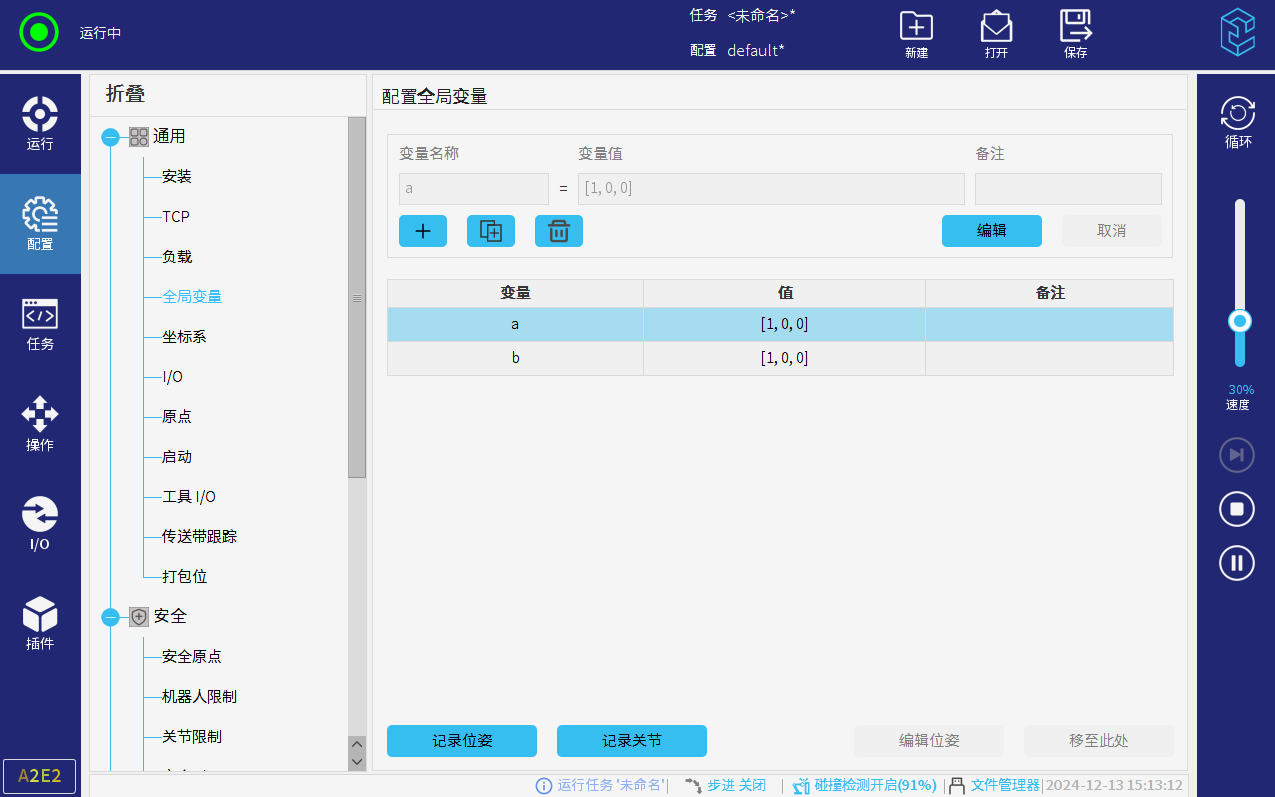Screen dimensions: 1275x797
Task: Click the delete variable trash icon
Action: coord(559,231)
